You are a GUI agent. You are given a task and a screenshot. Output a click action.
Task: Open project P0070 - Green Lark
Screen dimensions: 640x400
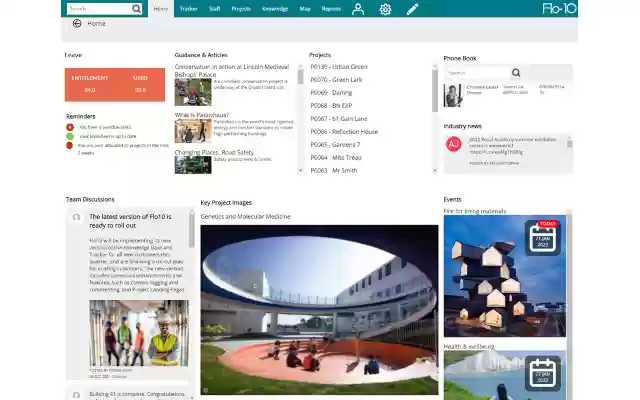tap(336, 80)
